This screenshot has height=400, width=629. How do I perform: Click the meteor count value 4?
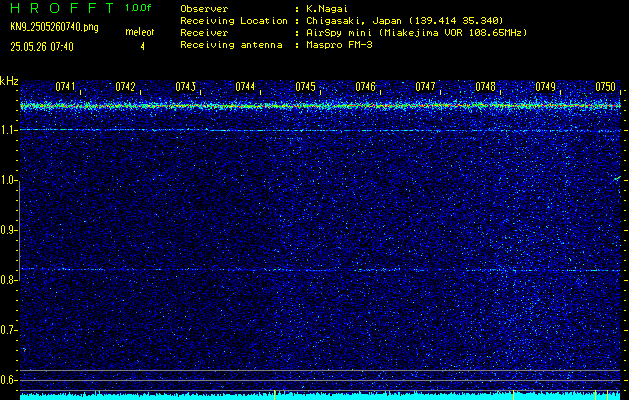coord(142,47)
